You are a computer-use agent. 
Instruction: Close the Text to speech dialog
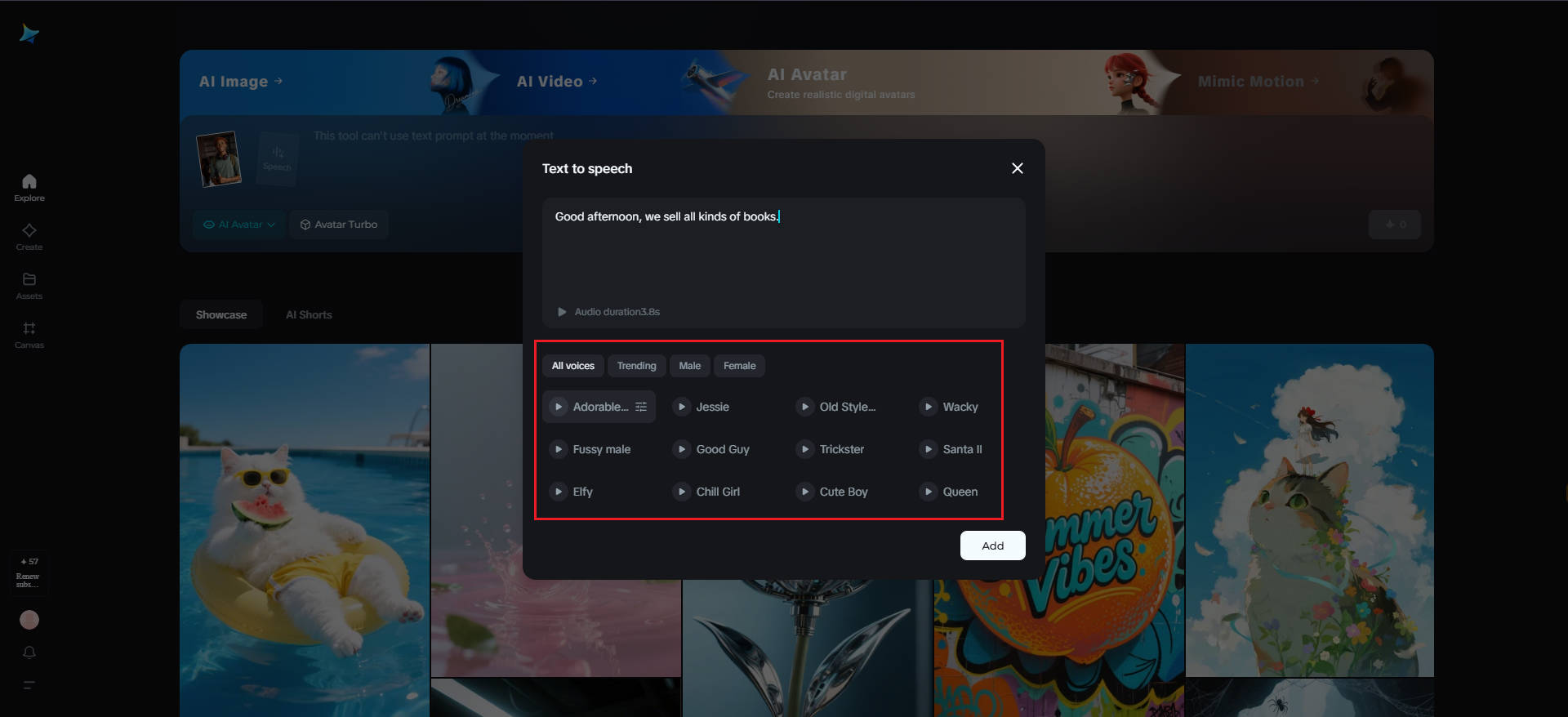[1017, 168]
